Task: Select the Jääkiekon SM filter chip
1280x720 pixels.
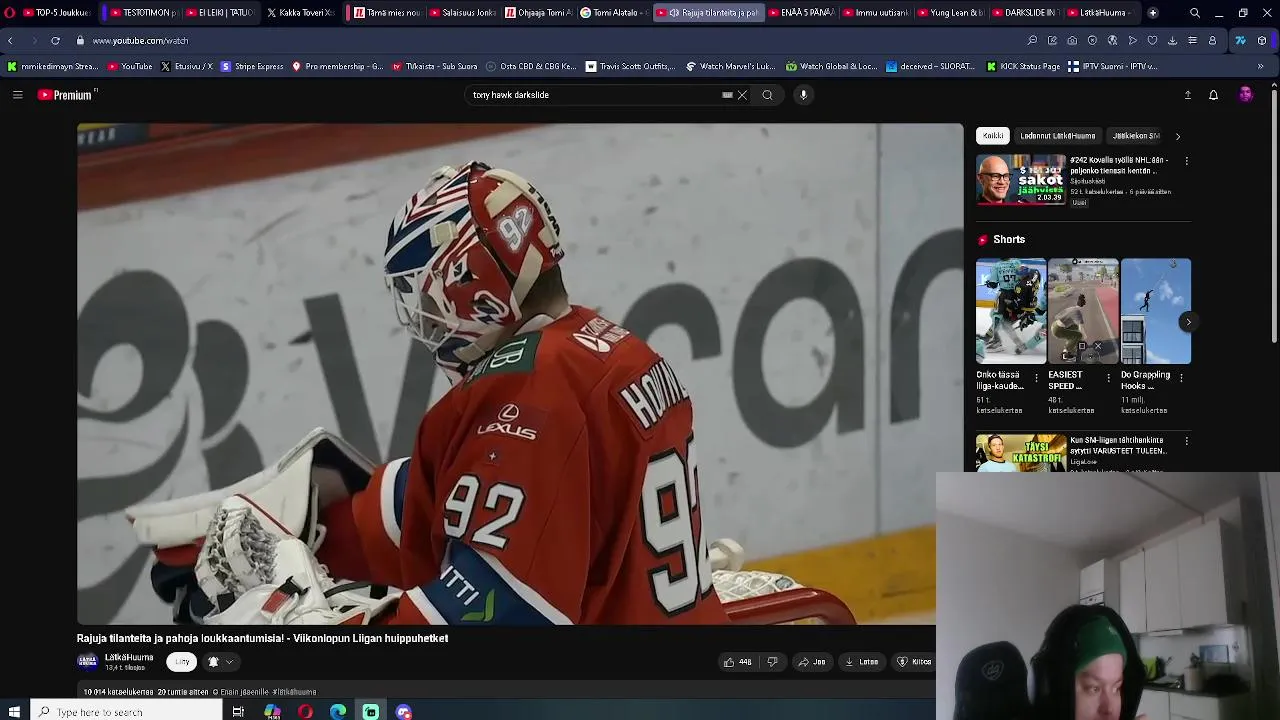Action: pos(1136,136)
